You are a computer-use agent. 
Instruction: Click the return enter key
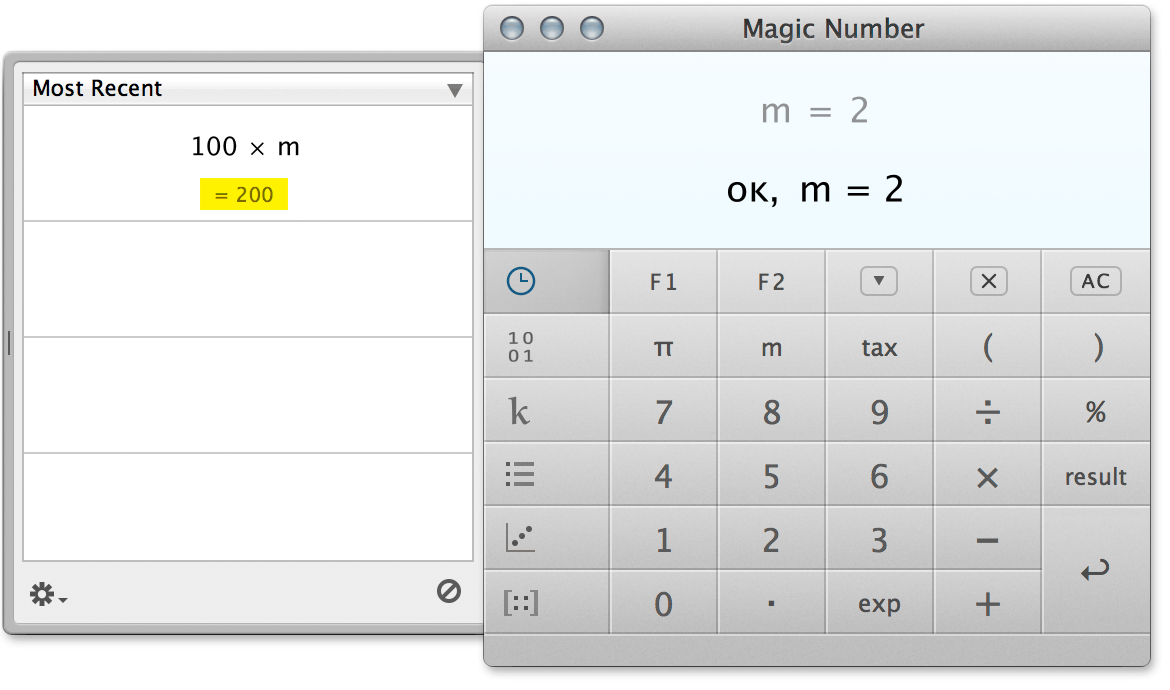(1095, 571)
